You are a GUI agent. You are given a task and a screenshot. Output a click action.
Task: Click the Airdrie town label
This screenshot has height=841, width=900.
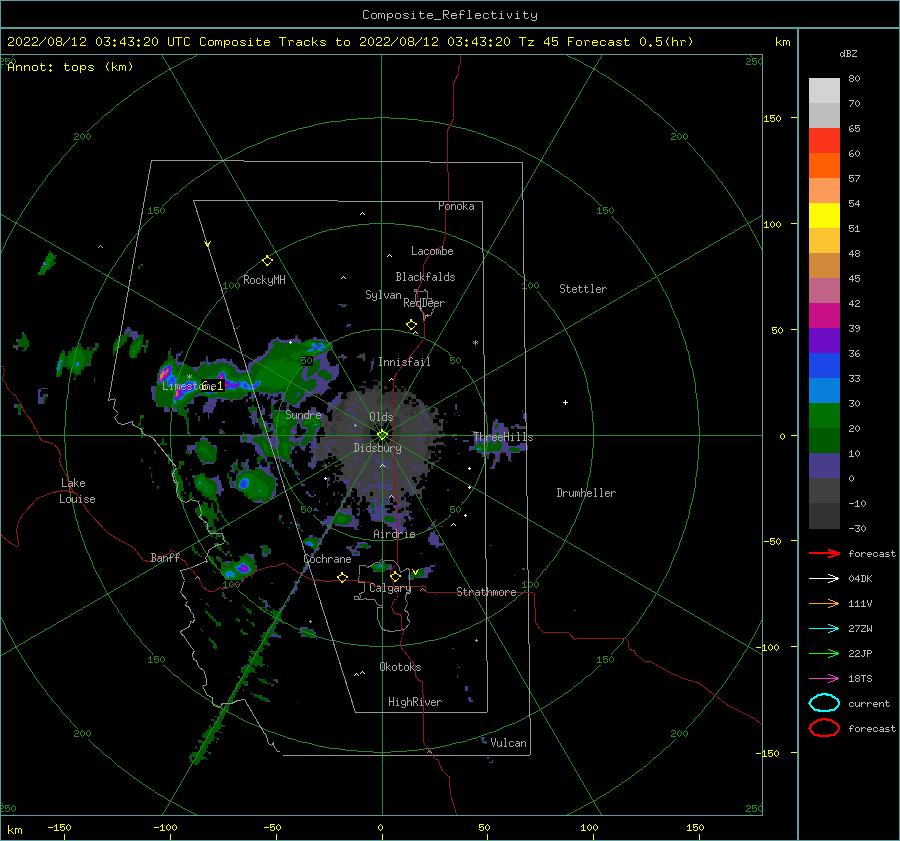coord(394,534)
